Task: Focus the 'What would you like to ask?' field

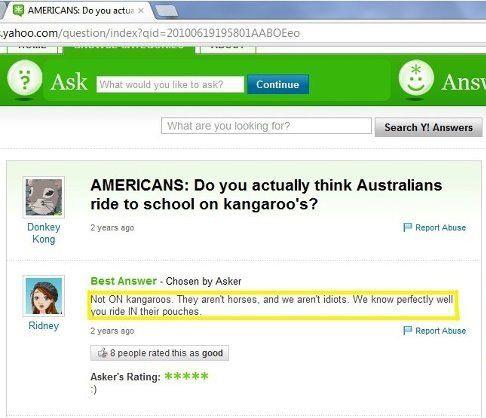Action: click(170, 84)
